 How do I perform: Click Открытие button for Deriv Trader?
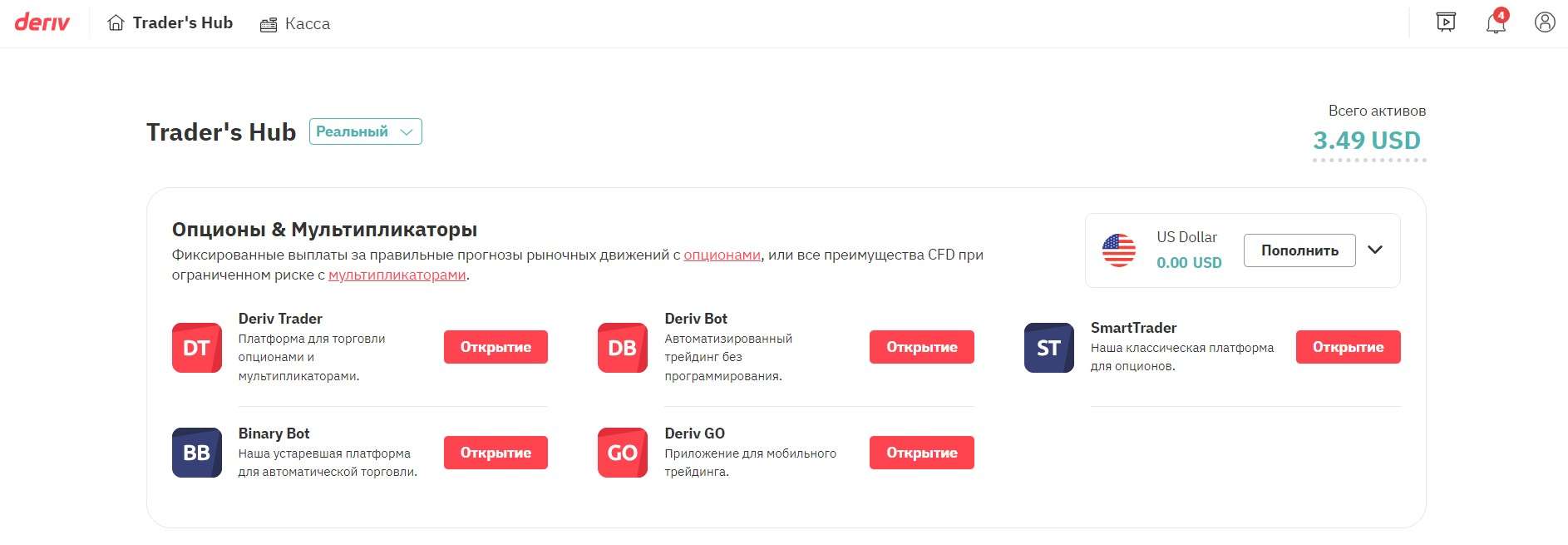[x=496, y=347]
